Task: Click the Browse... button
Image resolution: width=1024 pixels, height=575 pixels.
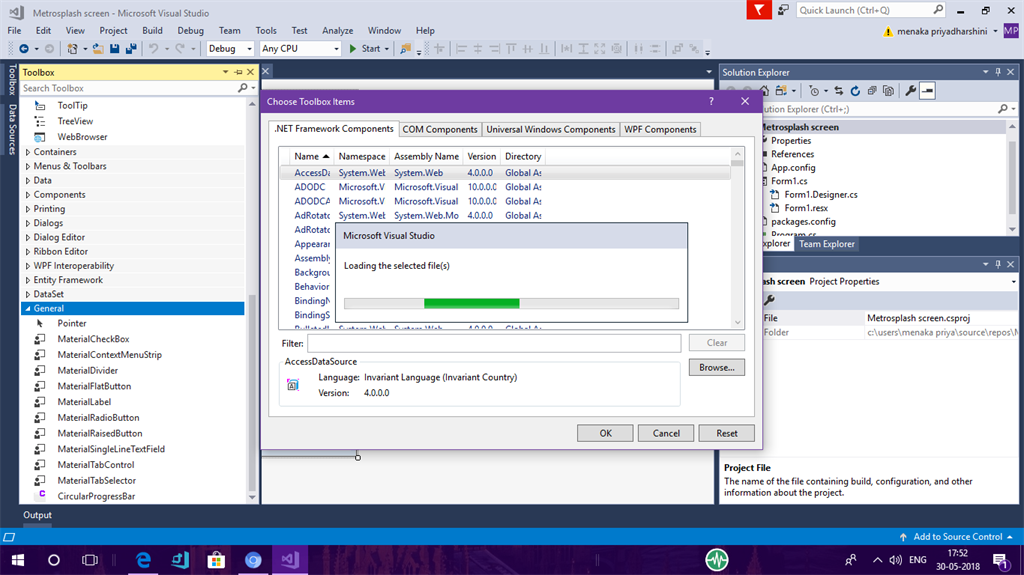Action: tap(717, 367)
